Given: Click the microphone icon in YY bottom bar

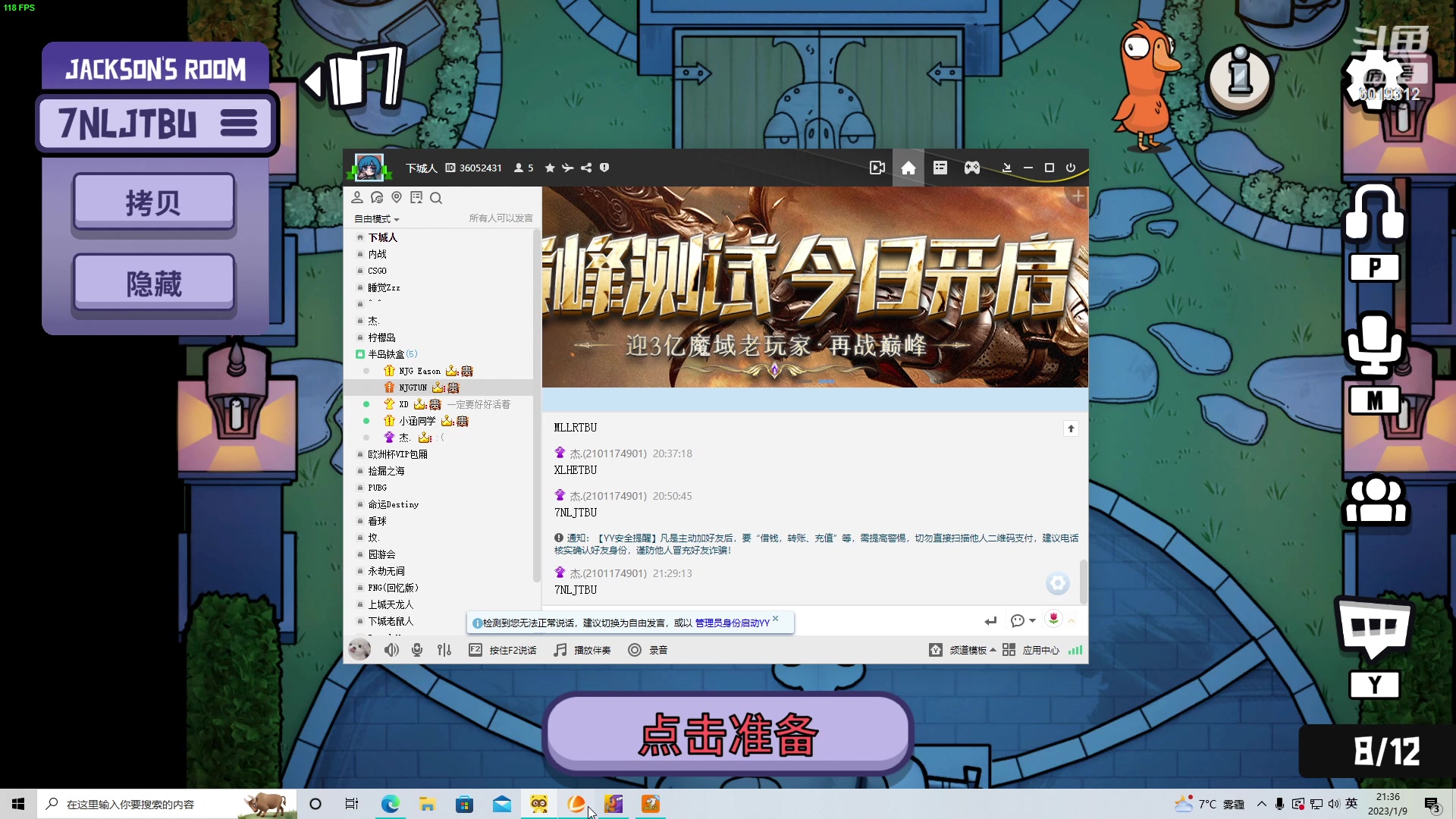Looking at the screenshot, I should [x=417, y=650].
